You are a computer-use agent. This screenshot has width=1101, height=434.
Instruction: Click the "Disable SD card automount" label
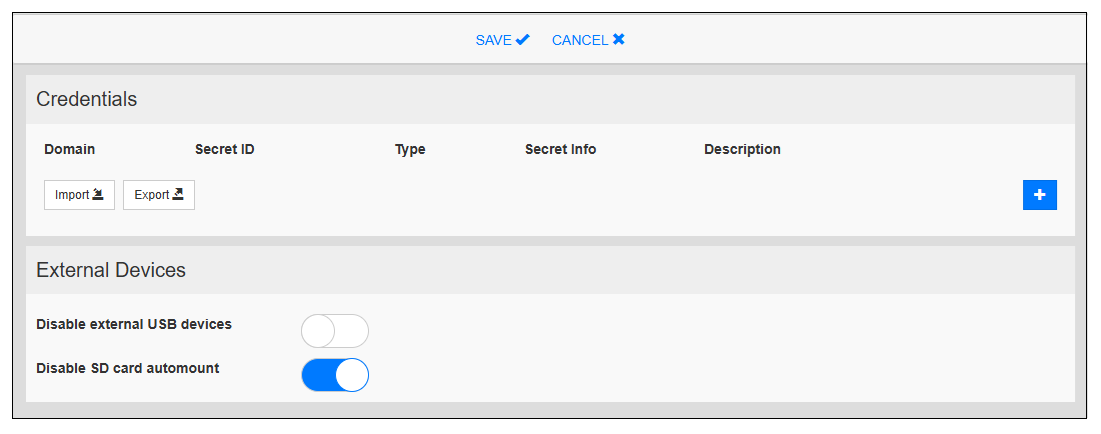(x=128, y=368)
